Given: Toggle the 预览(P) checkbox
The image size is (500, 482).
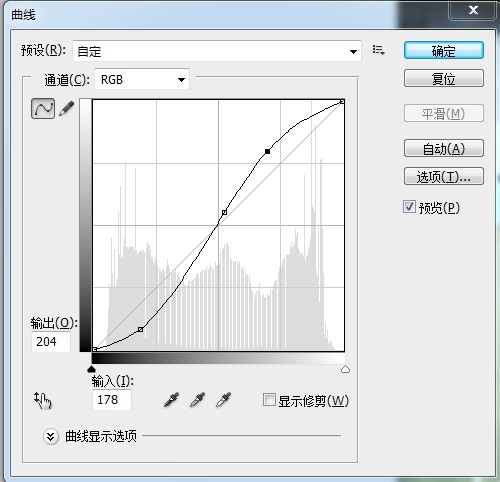Looking at the screenshot, I should point(409,207).
